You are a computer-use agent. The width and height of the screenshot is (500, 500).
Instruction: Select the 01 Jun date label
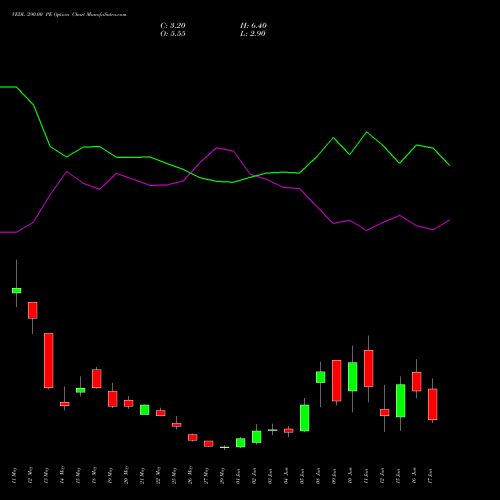coord(238,476)
